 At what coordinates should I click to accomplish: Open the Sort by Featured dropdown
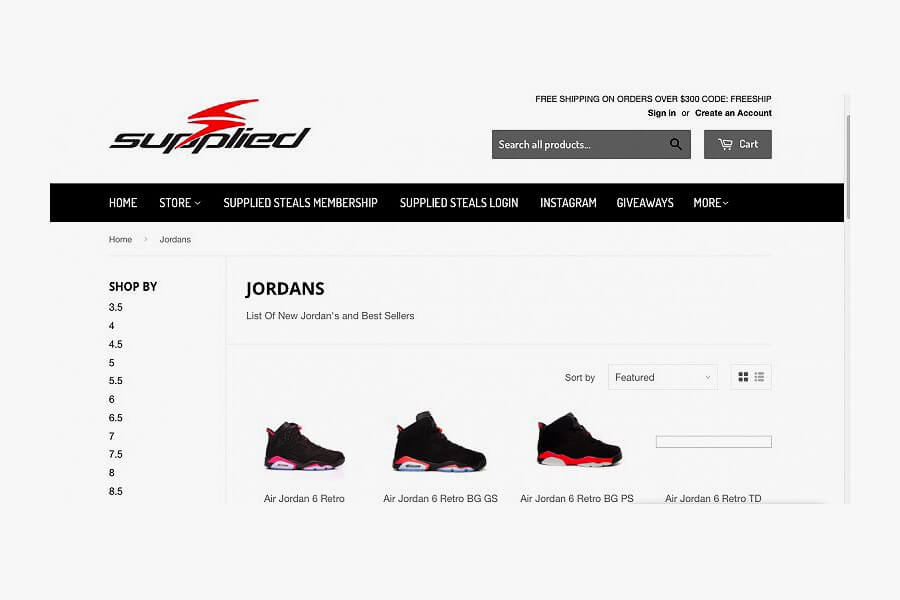coord(662,377)
